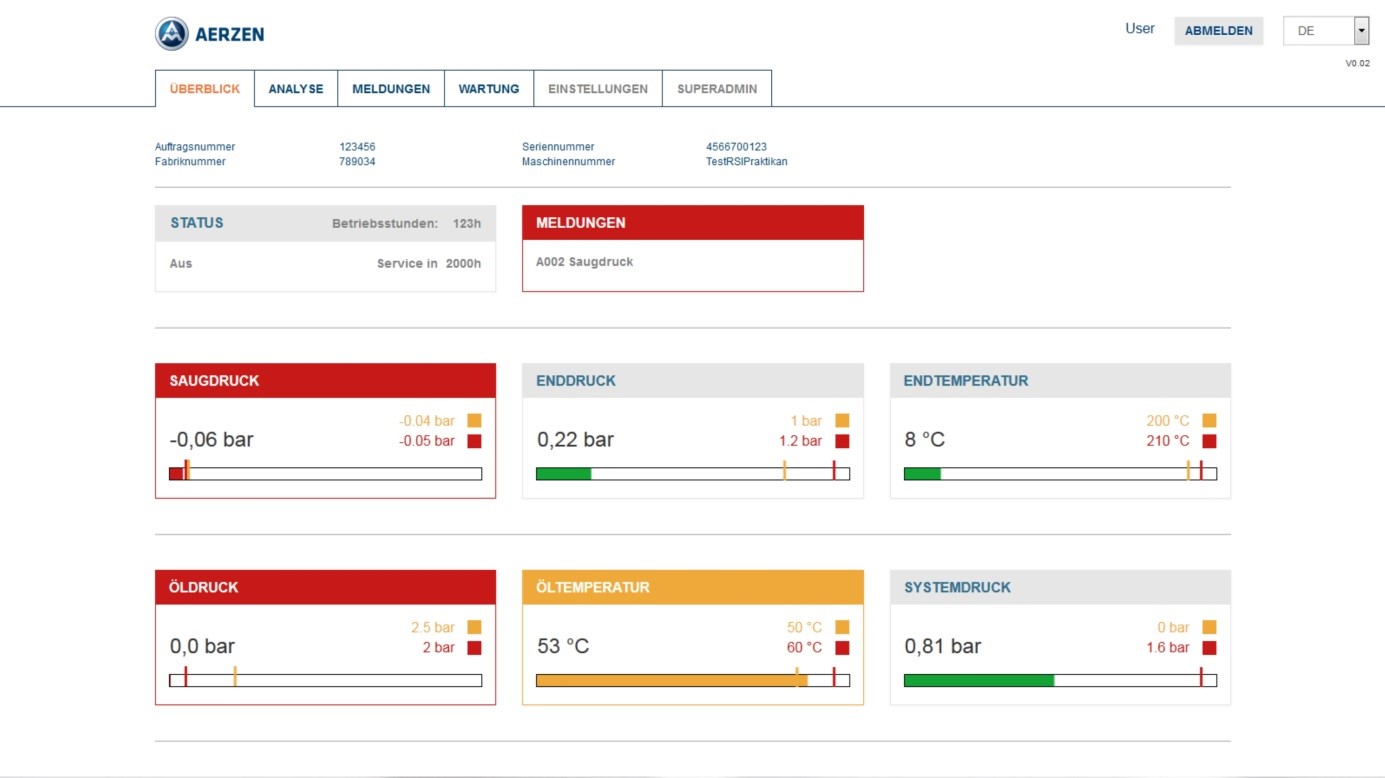
Task: Click the red alarm indicator next to -0.05 bar
Action: 475,440
